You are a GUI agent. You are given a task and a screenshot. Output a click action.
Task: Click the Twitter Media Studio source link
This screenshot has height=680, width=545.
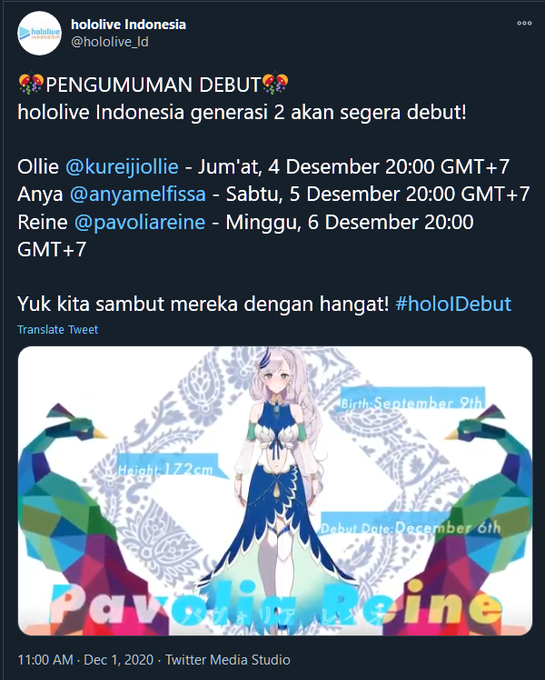coord(228,660)
